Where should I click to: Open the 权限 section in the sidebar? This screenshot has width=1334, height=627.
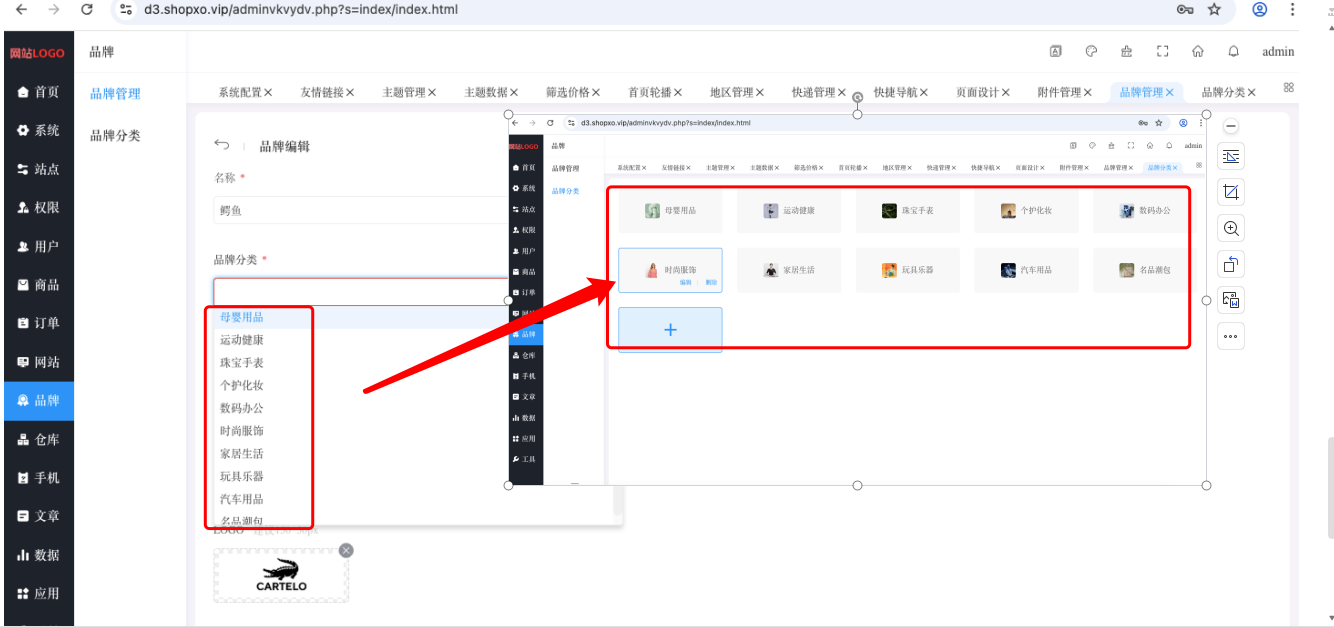pyautogui.click(x=37, y=208)
